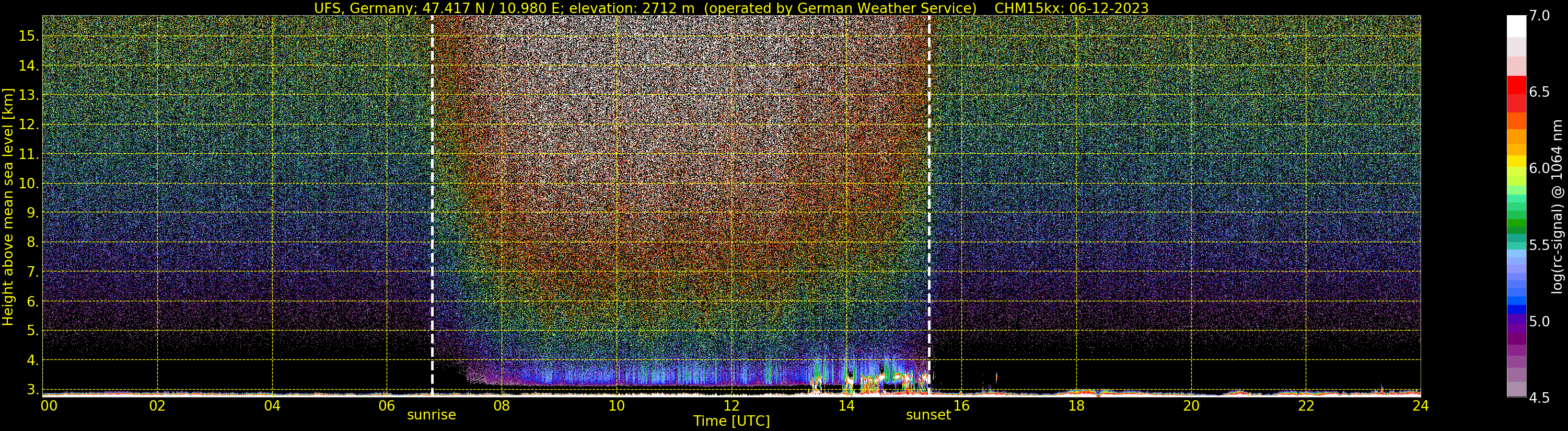1568x431 pixels.
Task: Click the colorbar value '7.0'
Action: point(1539,16)
